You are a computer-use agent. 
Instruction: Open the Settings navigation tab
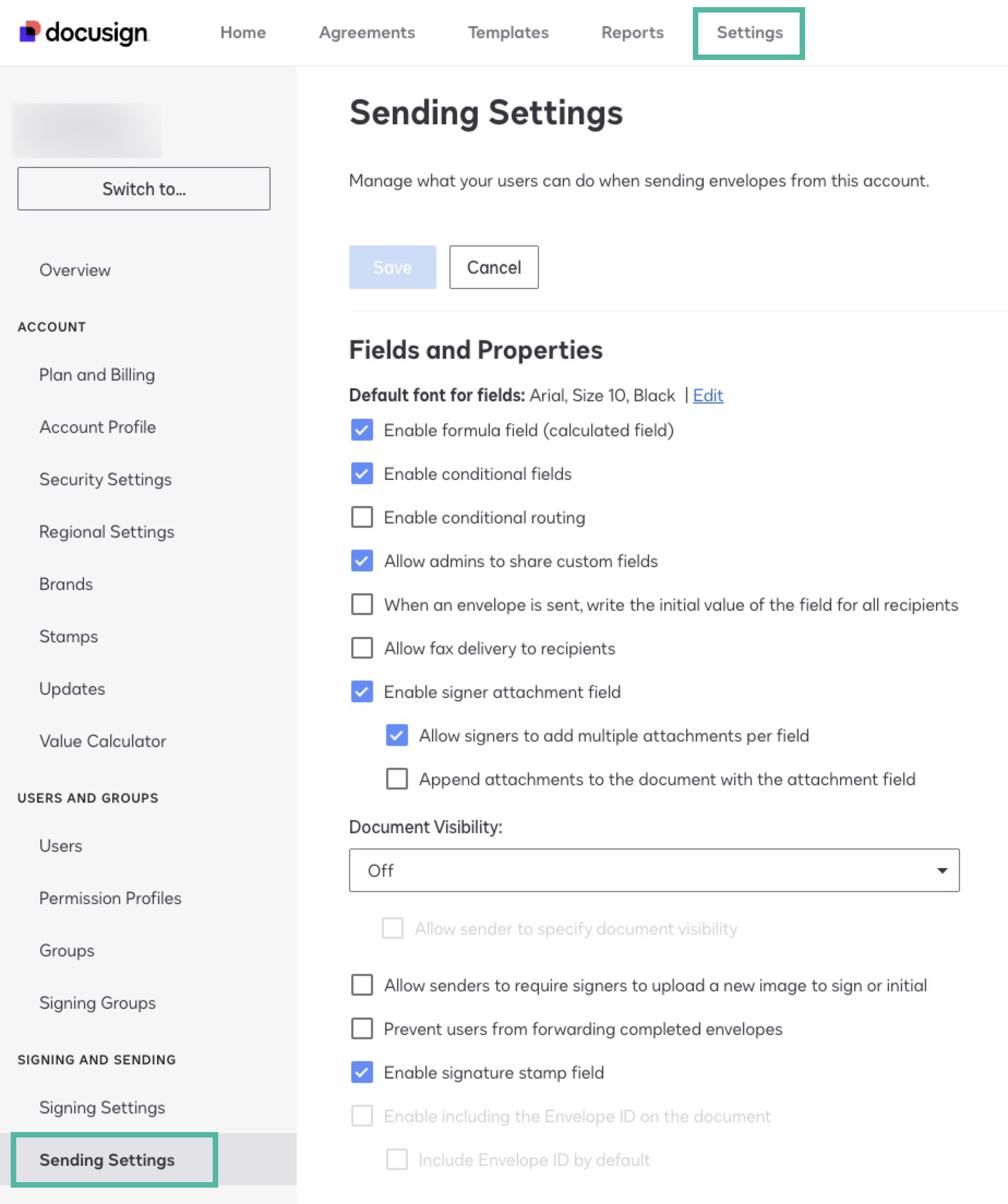748,33
